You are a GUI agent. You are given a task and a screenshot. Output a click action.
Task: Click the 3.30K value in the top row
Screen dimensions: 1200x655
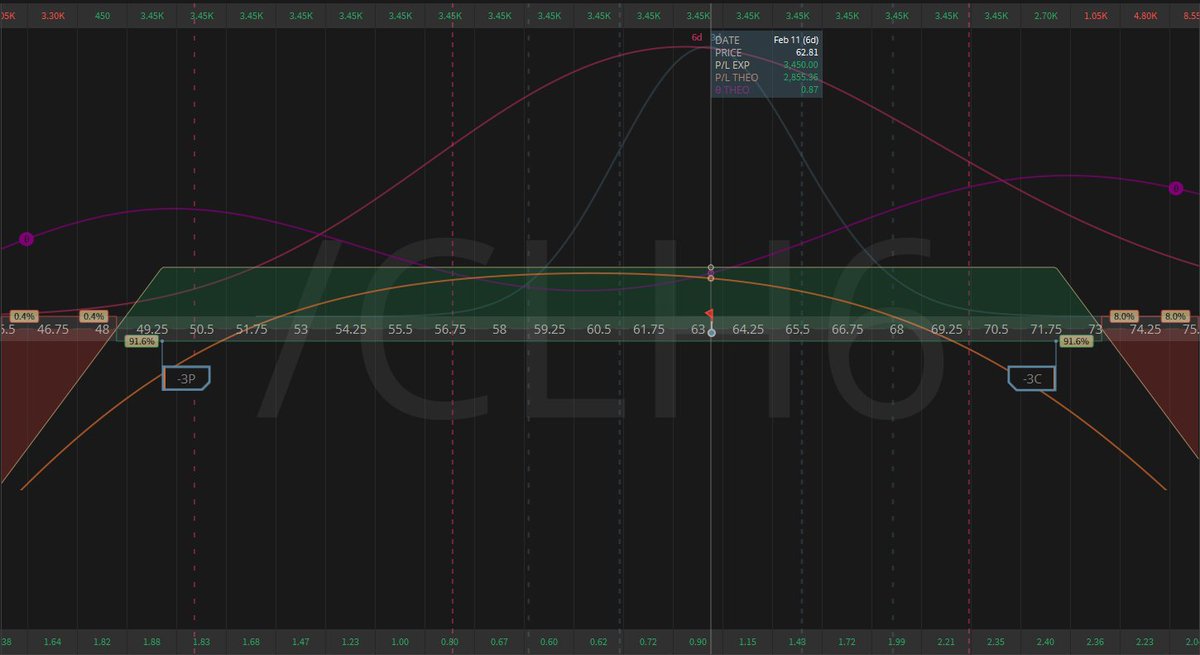[x=53, y=16]
